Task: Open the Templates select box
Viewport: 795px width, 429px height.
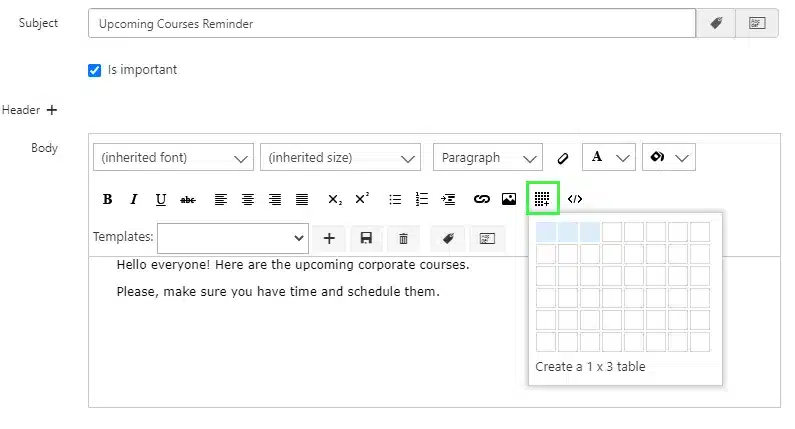Action: pos(233,238)
